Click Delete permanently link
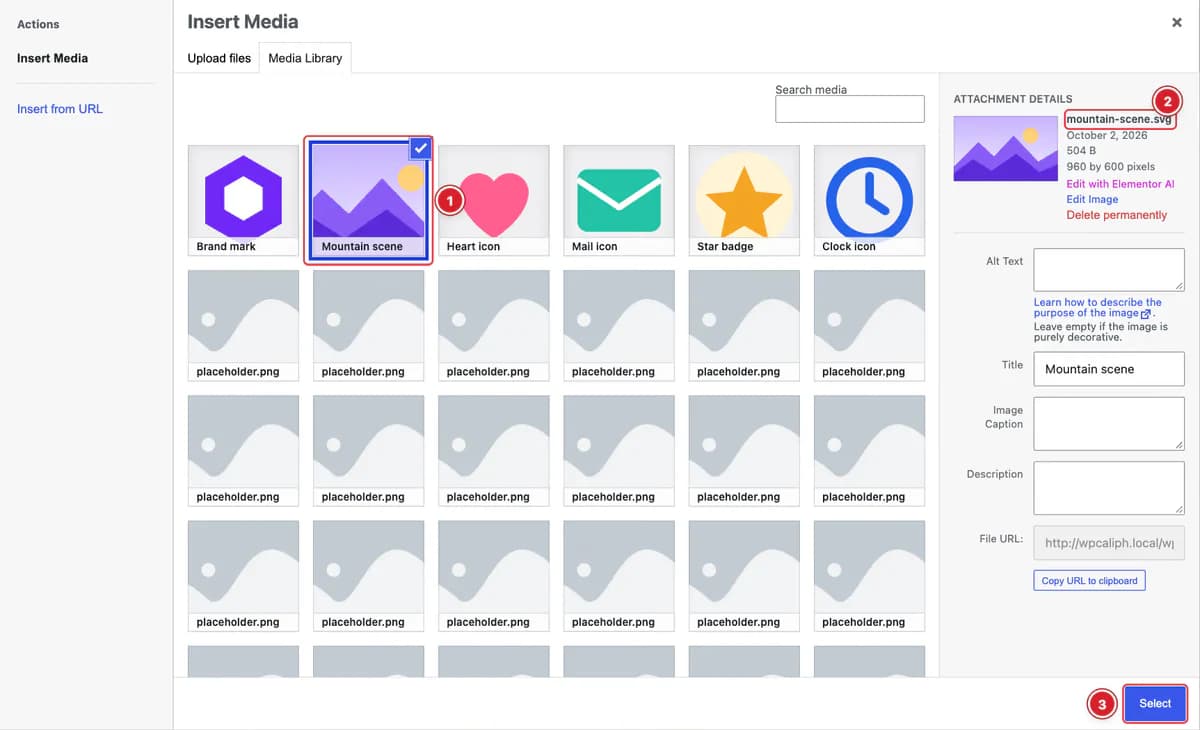 [x=1116, y=215]
